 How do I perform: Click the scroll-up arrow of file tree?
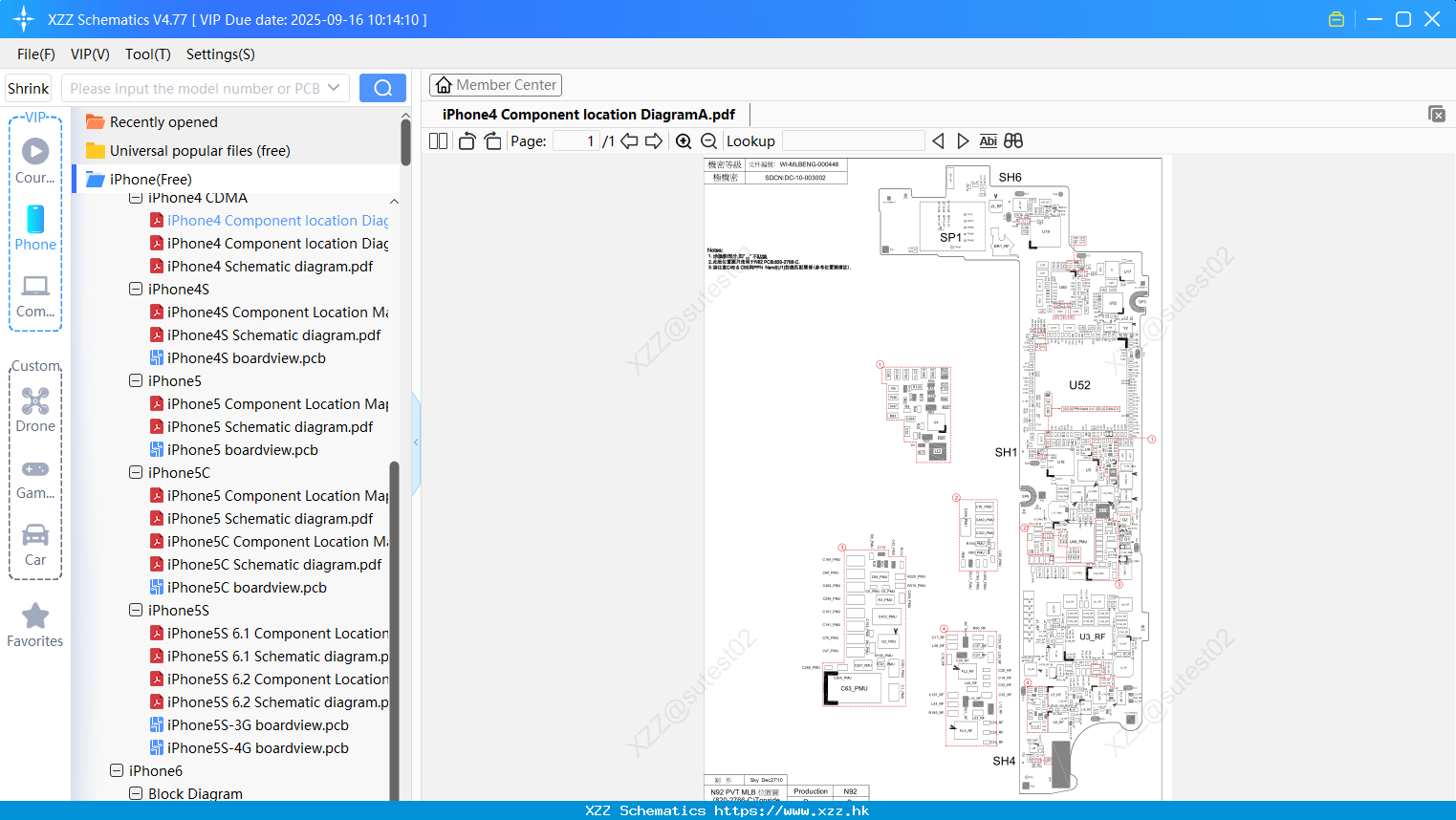pos(394,202)
